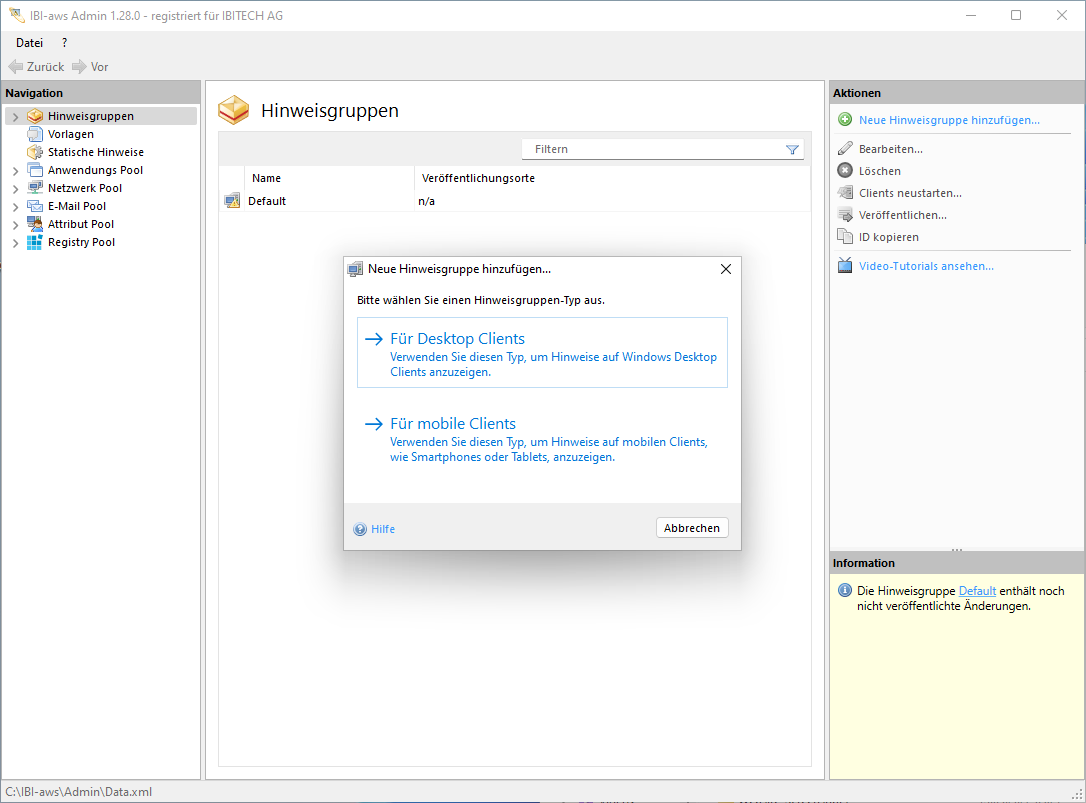The height and width of the screenshot is (803, 1086).
Task: Click the Löschen delete icon
Action: click(845, 171)
